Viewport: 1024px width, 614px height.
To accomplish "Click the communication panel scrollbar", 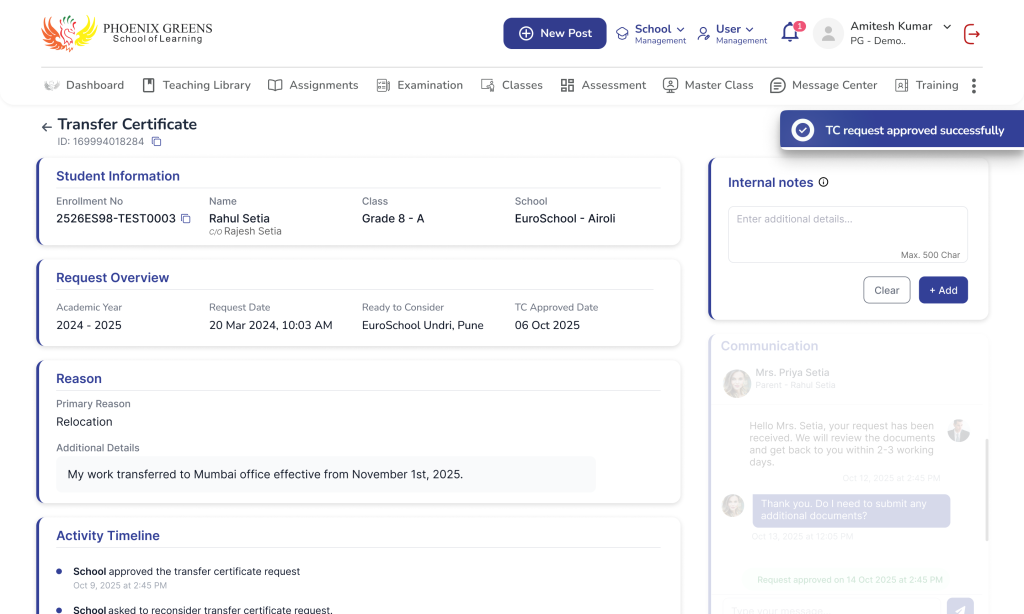I will (x=987, y=490).
